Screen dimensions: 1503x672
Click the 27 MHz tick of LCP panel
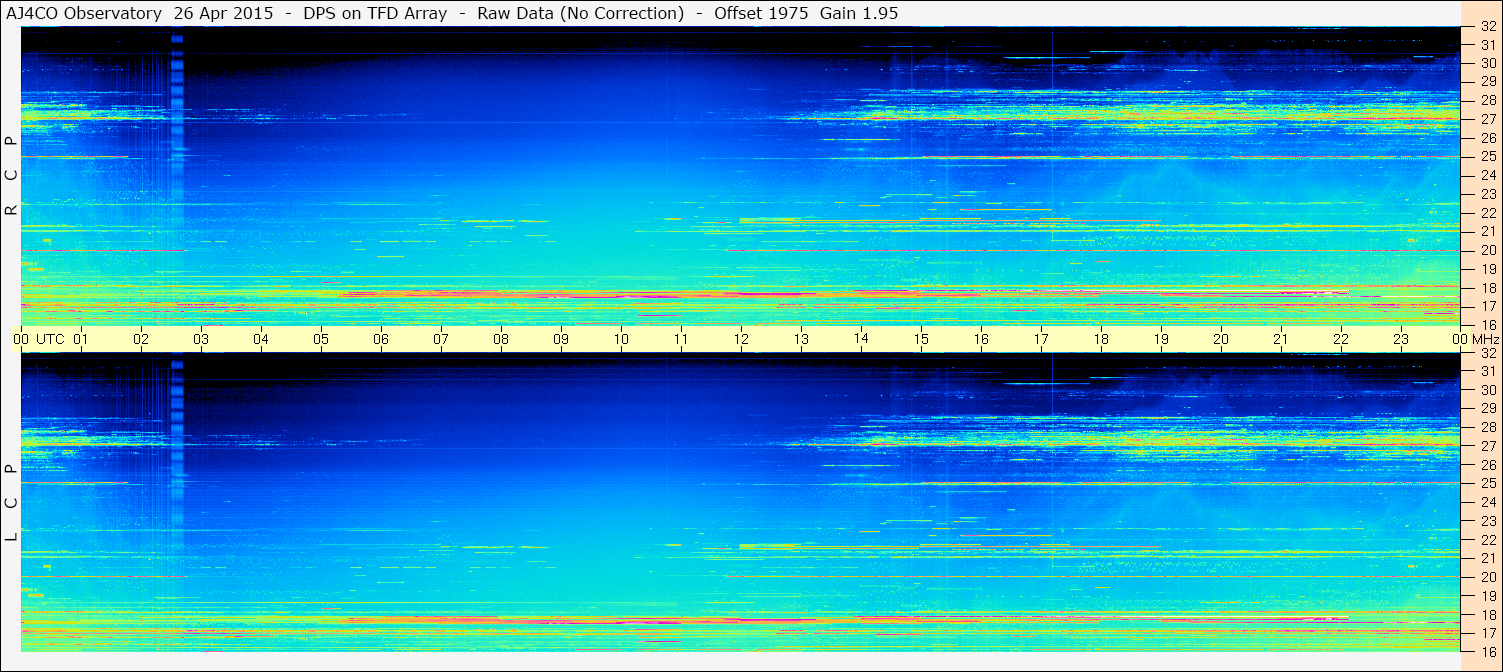(1487, 446)
